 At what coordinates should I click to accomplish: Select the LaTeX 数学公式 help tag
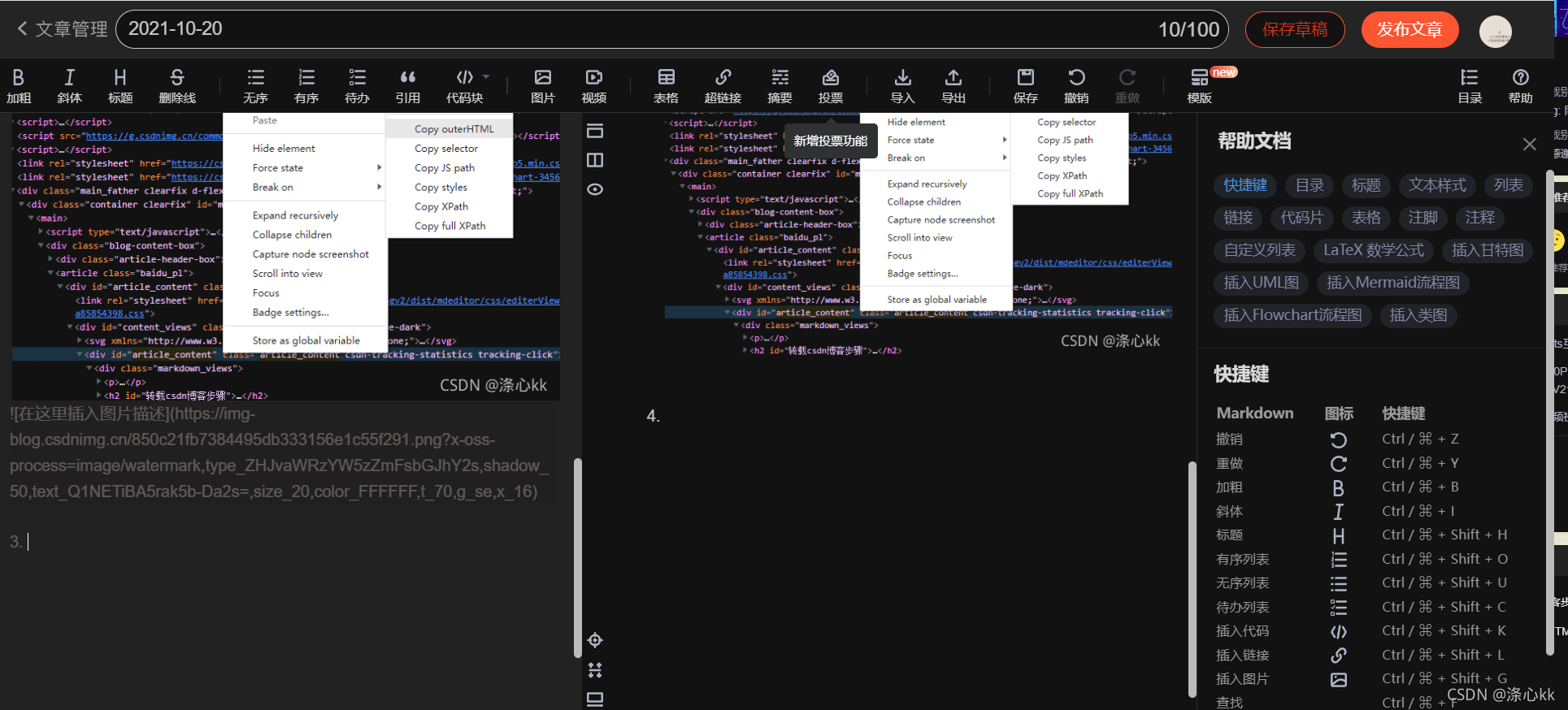(1374, 250)
